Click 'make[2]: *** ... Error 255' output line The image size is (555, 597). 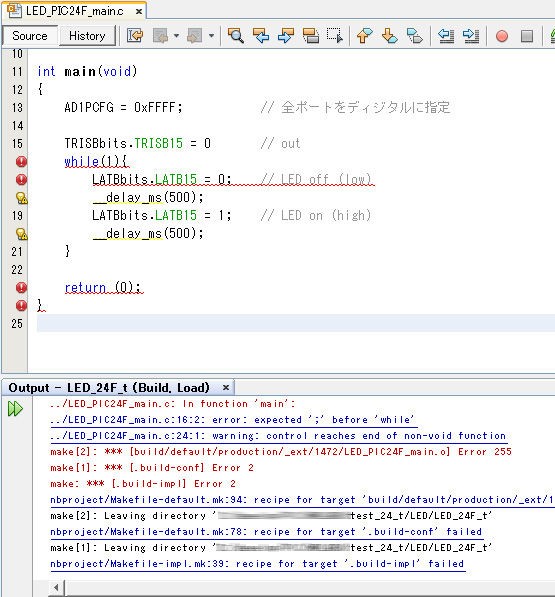[x=281, y=452]
